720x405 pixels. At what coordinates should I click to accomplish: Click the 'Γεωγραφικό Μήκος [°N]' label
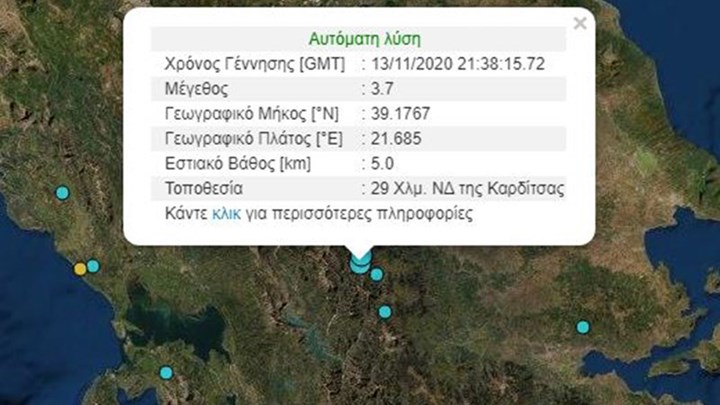tap(252, 113)
